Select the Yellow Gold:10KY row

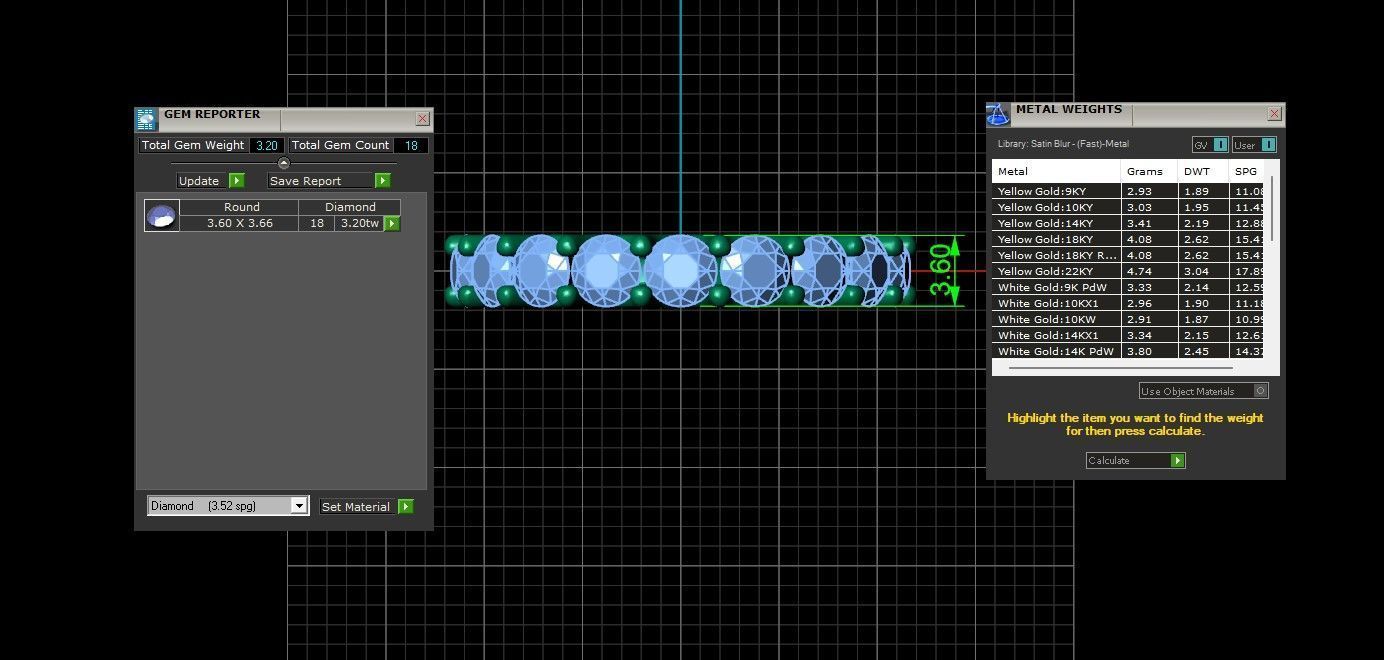(x=1130, y=207)
